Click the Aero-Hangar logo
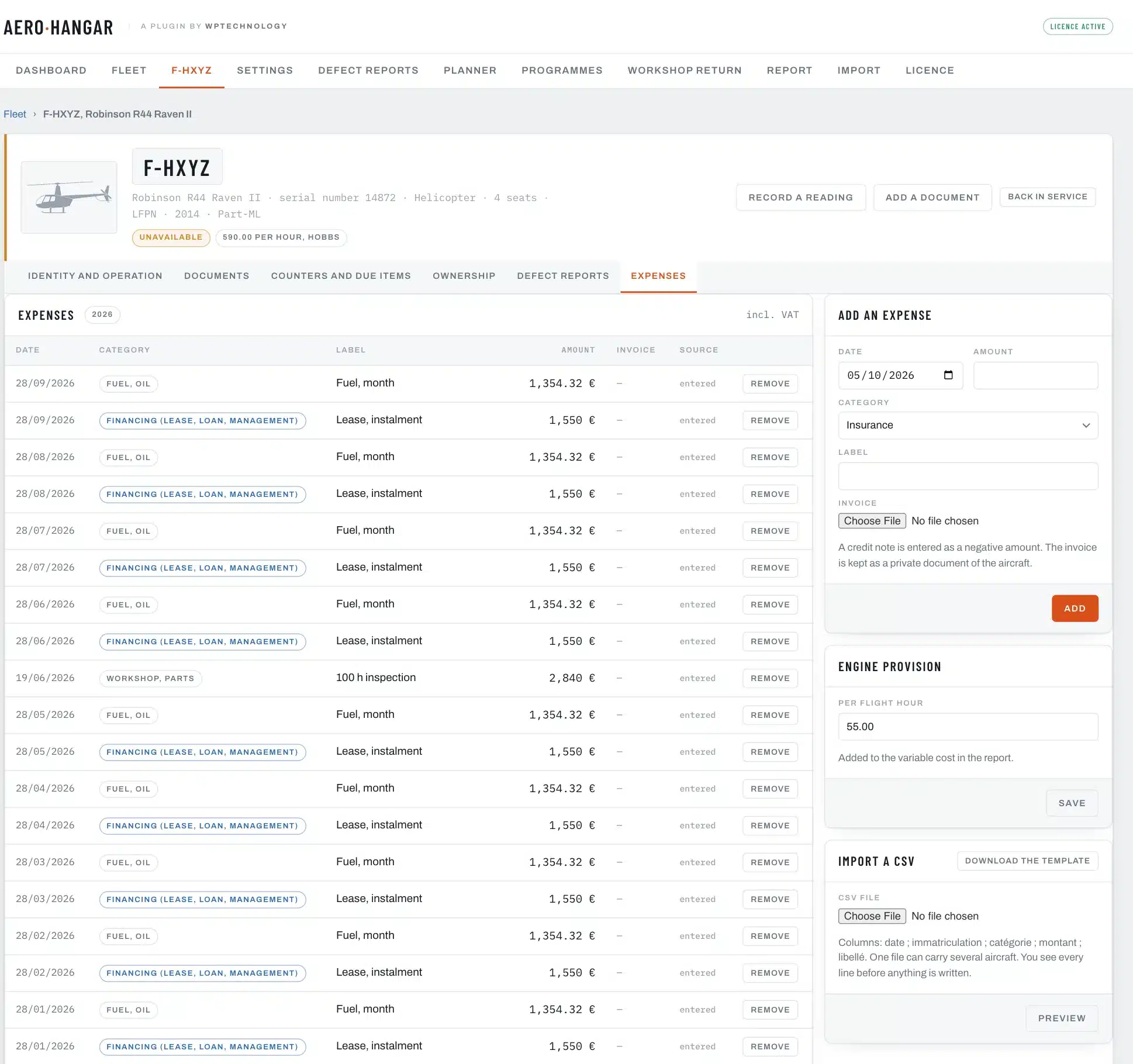Viewport: 1133px width, 1064px height. pos(58,27)
